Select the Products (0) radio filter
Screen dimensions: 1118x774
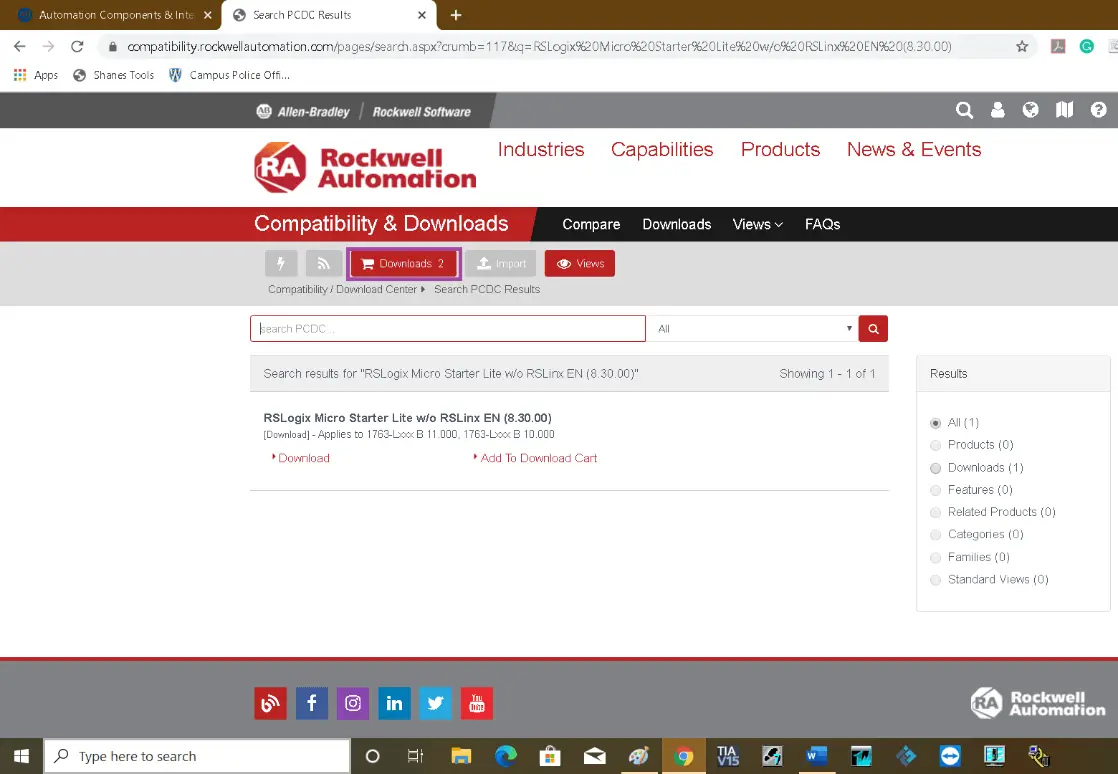(x=935, y=445)
